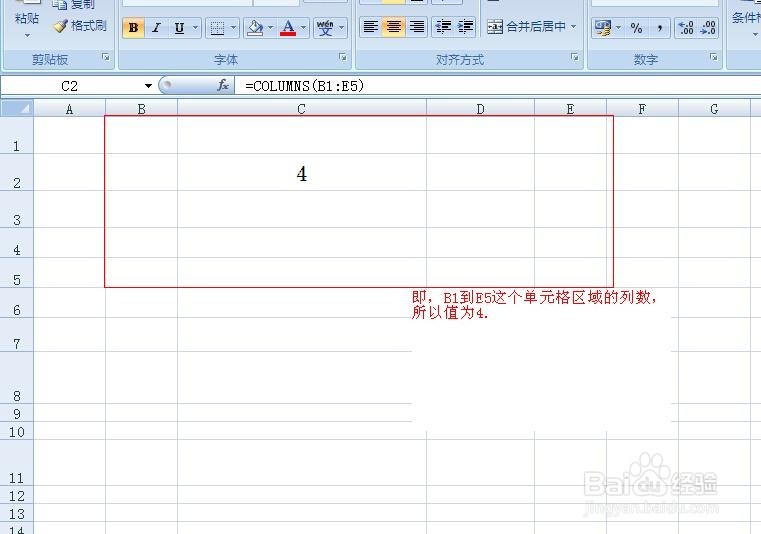Select column E header
Image resolution: width=761 pixels, height=534 pixels.
tap(570, 109)
